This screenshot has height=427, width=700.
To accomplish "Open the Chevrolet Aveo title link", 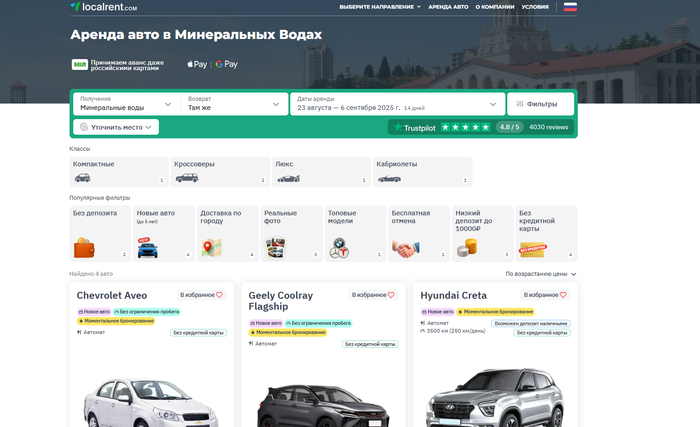I will coord(112,296).
